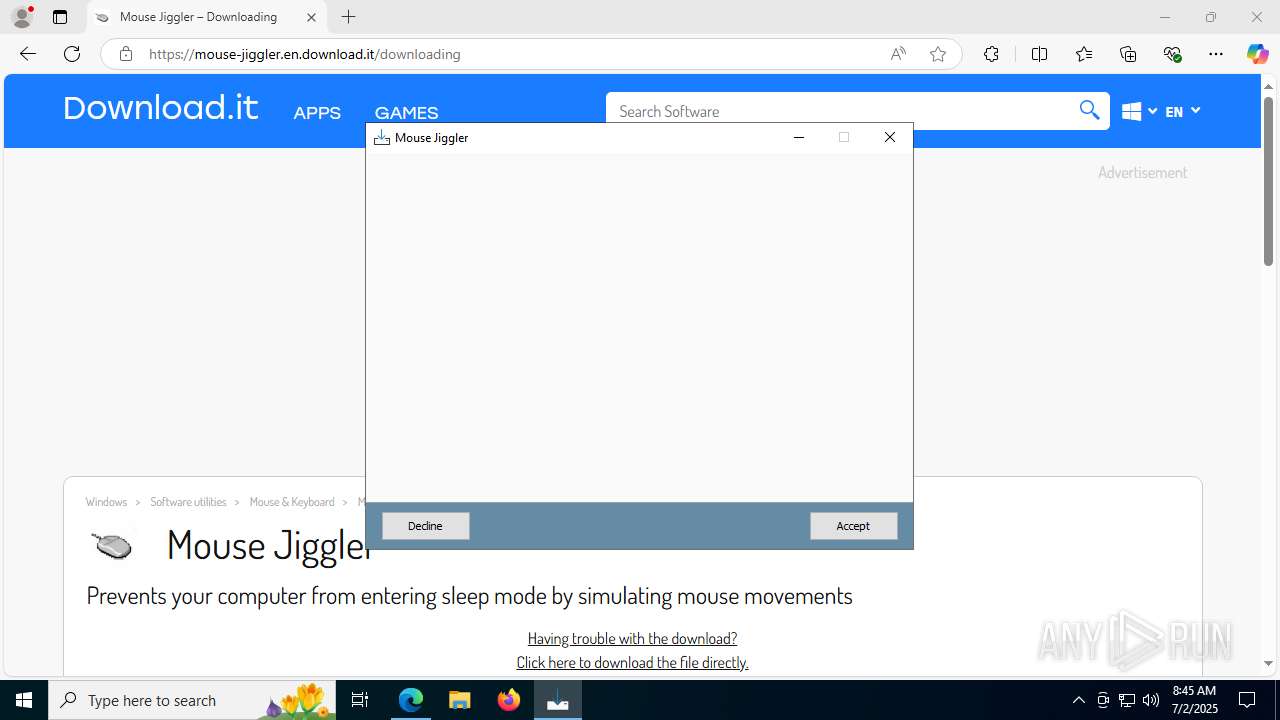Open a new browser tab
1280x720 pixels.
click(x=348, y=17)
